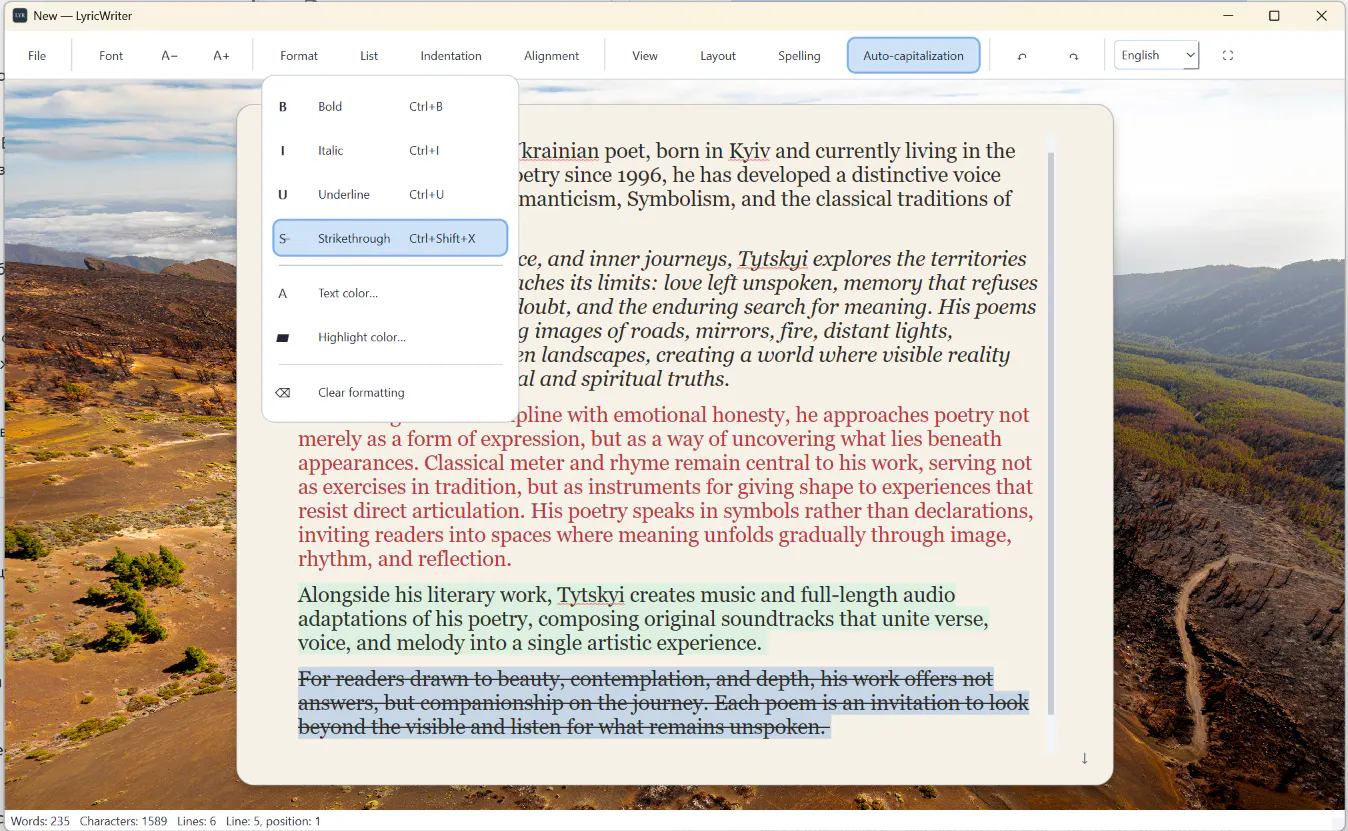Screen dimensions: 1348x831
Task: Click "Lines: 6" in status bar
Action: click(196, 821)
